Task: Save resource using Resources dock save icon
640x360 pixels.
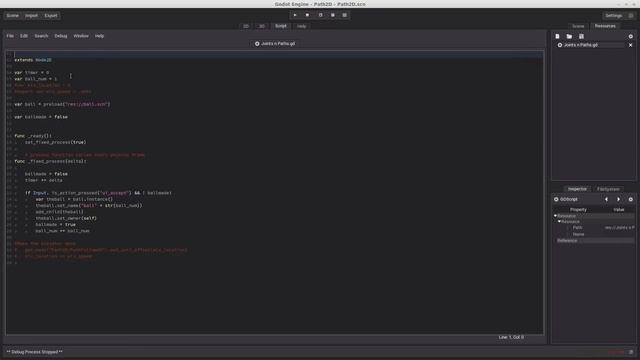Action: [x=581, y=36]
